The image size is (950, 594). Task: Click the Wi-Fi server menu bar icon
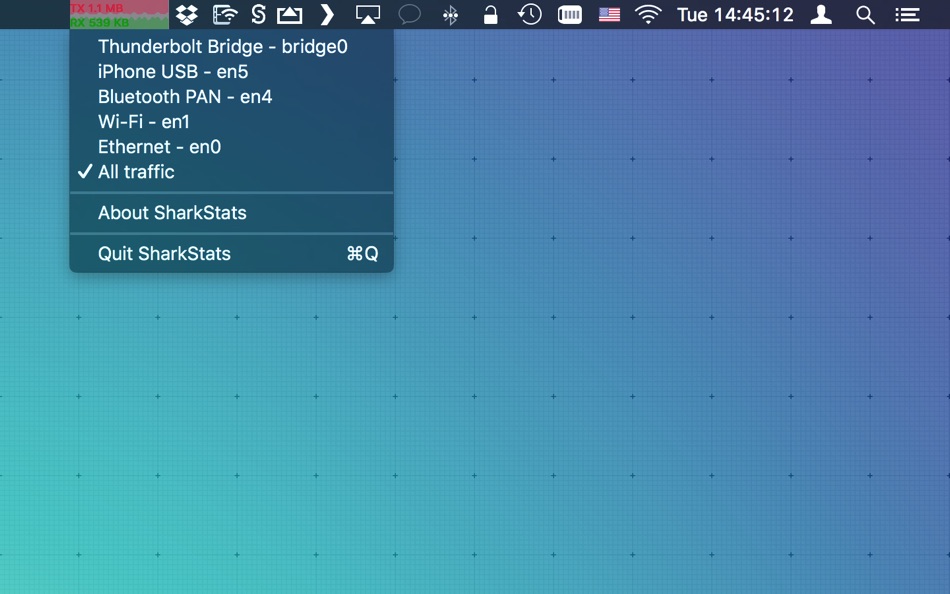pyautogui.click(x=224, y=15)
